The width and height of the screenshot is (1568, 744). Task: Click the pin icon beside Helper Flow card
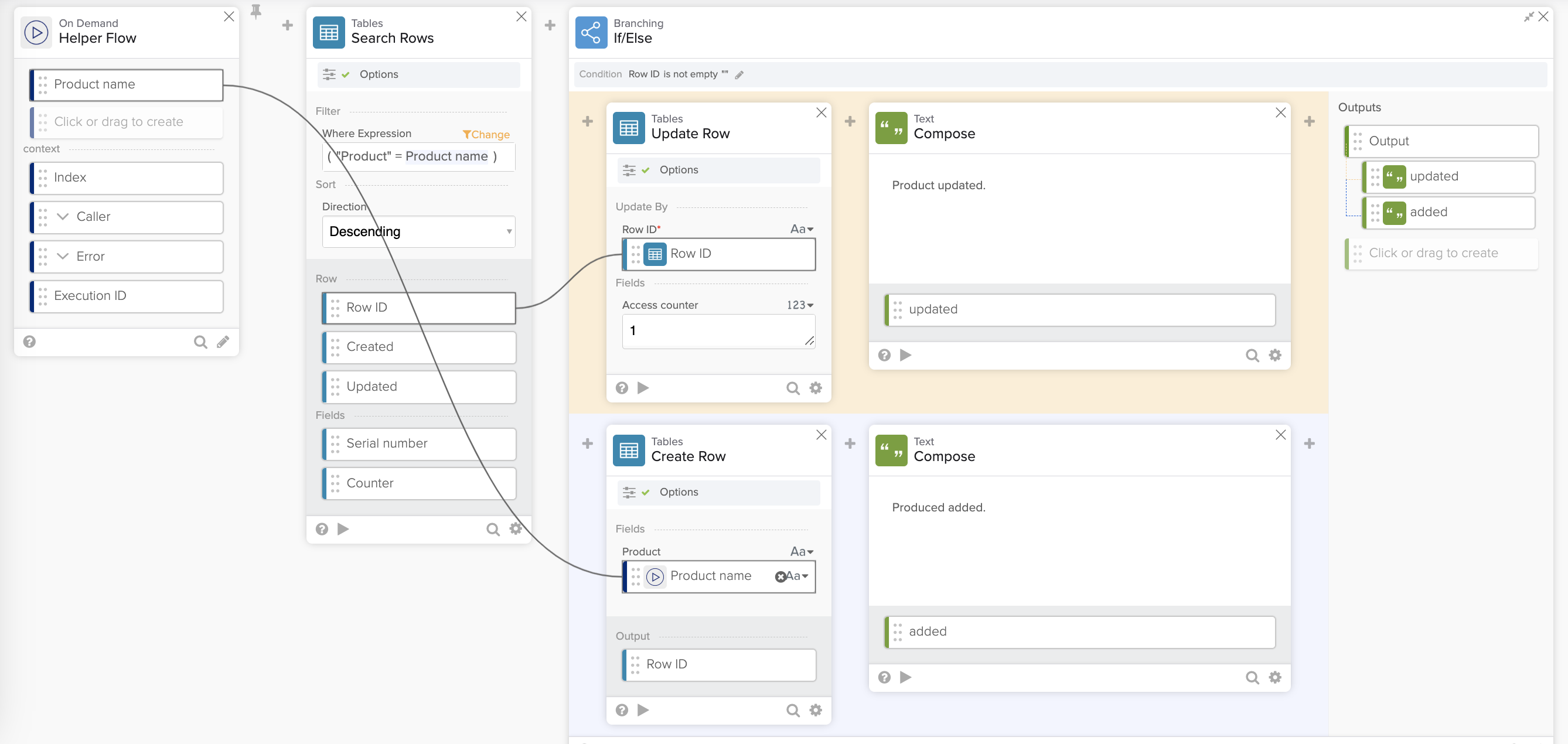pos(256,12)
